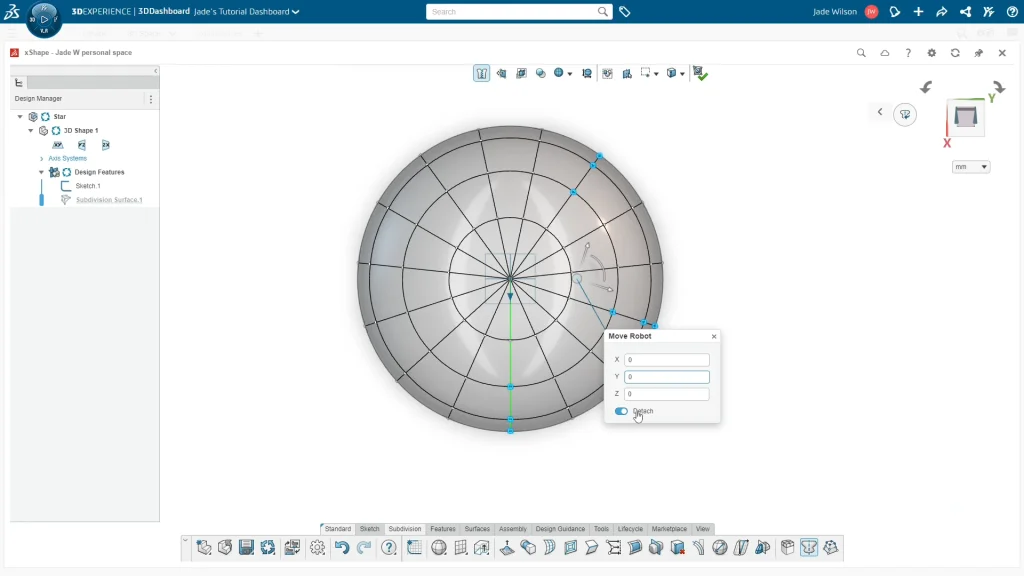
Task: Open the selection box dropdown arrow
Action: coord(657,73)
